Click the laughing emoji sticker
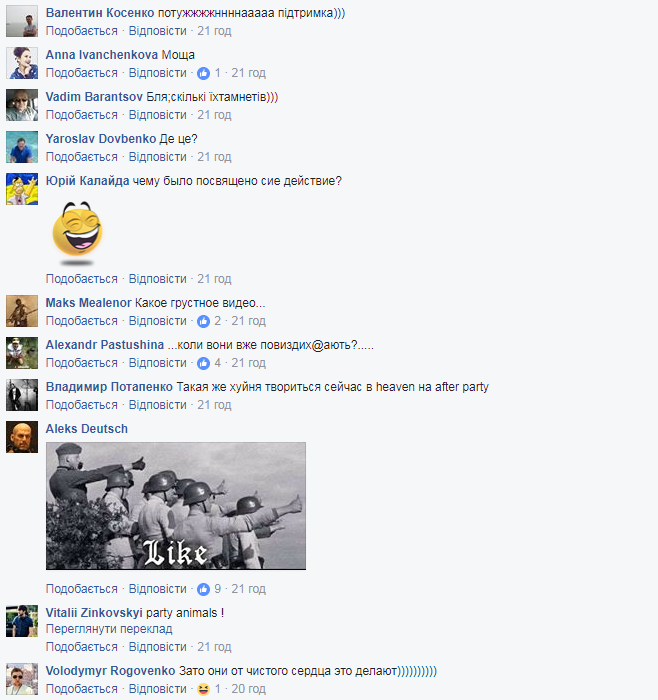Screen dimensions: 658x700 pyautogui.click(x=78, y=232)
